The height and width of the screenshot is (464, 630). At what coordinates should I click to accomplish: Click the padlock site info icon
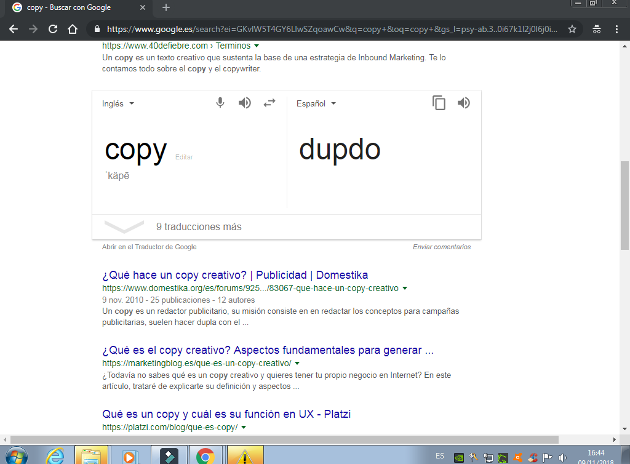coord(97,29)
